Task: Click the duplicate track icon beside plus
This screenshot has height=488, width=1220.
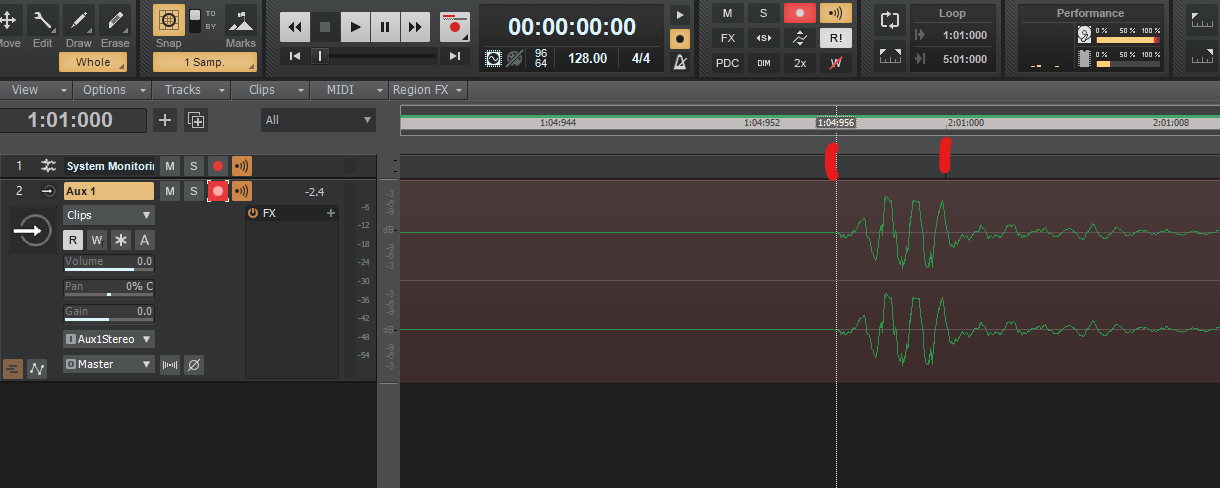Action: point(196,120)
